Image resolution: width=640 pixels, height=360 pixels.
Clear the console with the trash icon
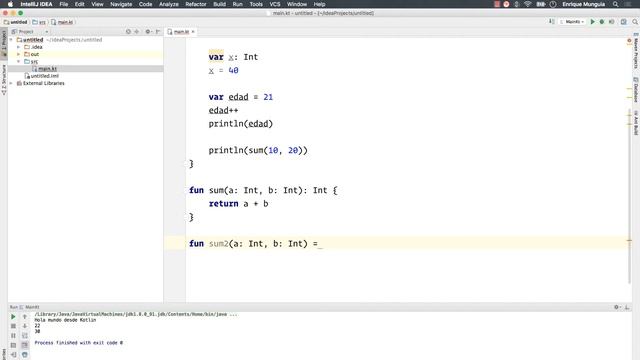[x=24, y=355]
